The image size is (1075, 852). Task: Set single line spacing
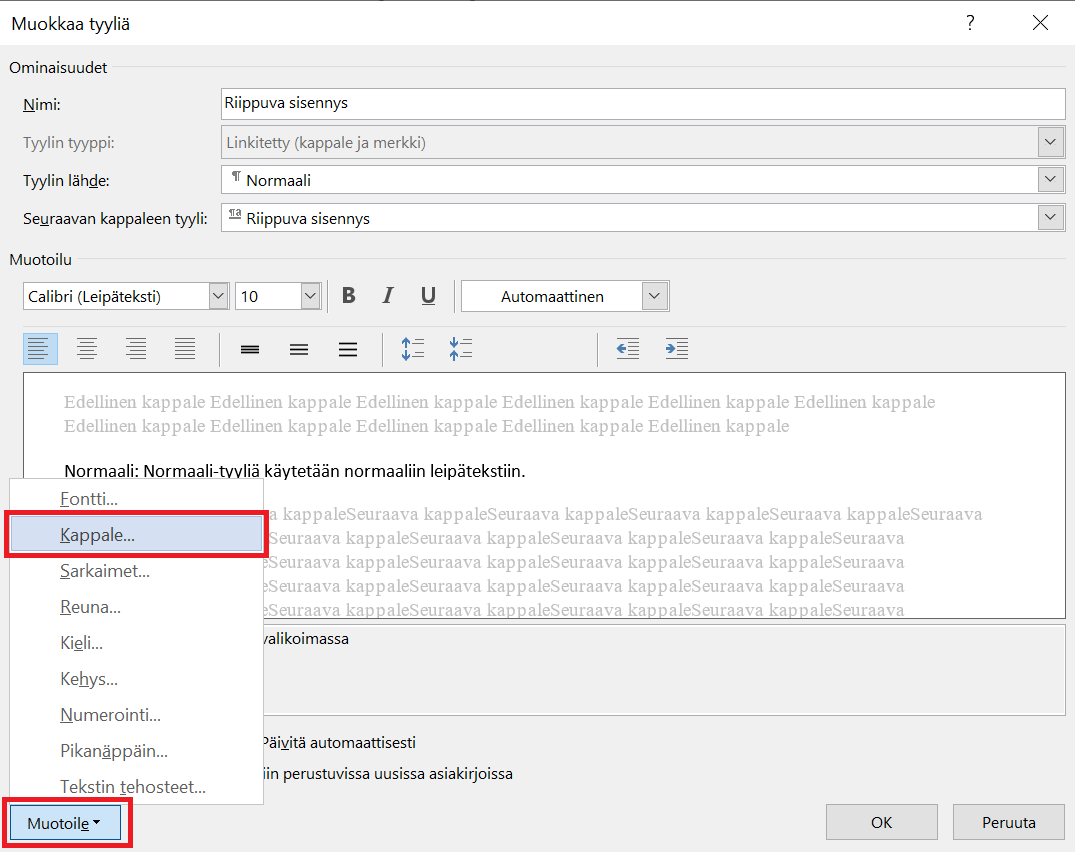pyautogui.click(x=250, y=350)
